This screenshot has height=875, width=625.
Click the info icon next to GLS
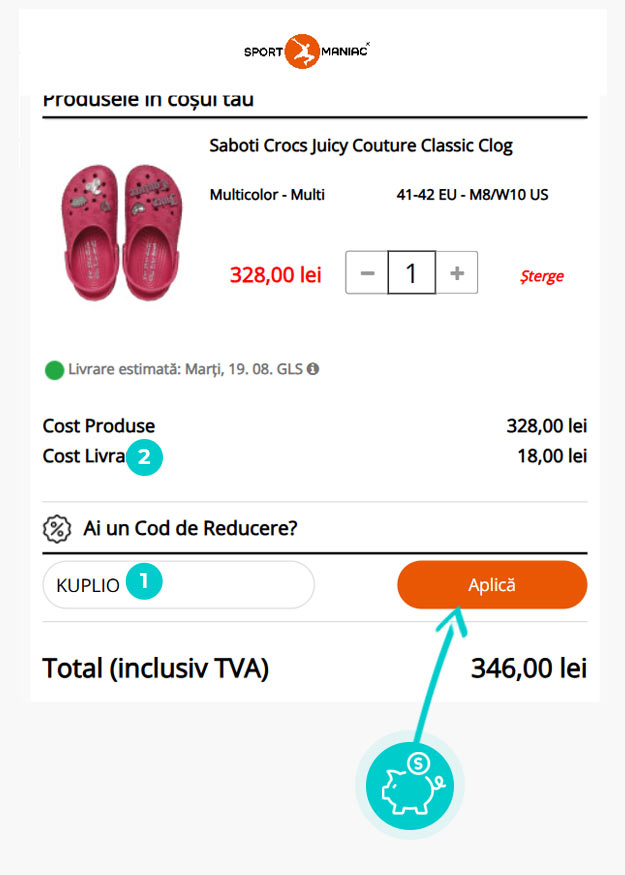point(313,369)
